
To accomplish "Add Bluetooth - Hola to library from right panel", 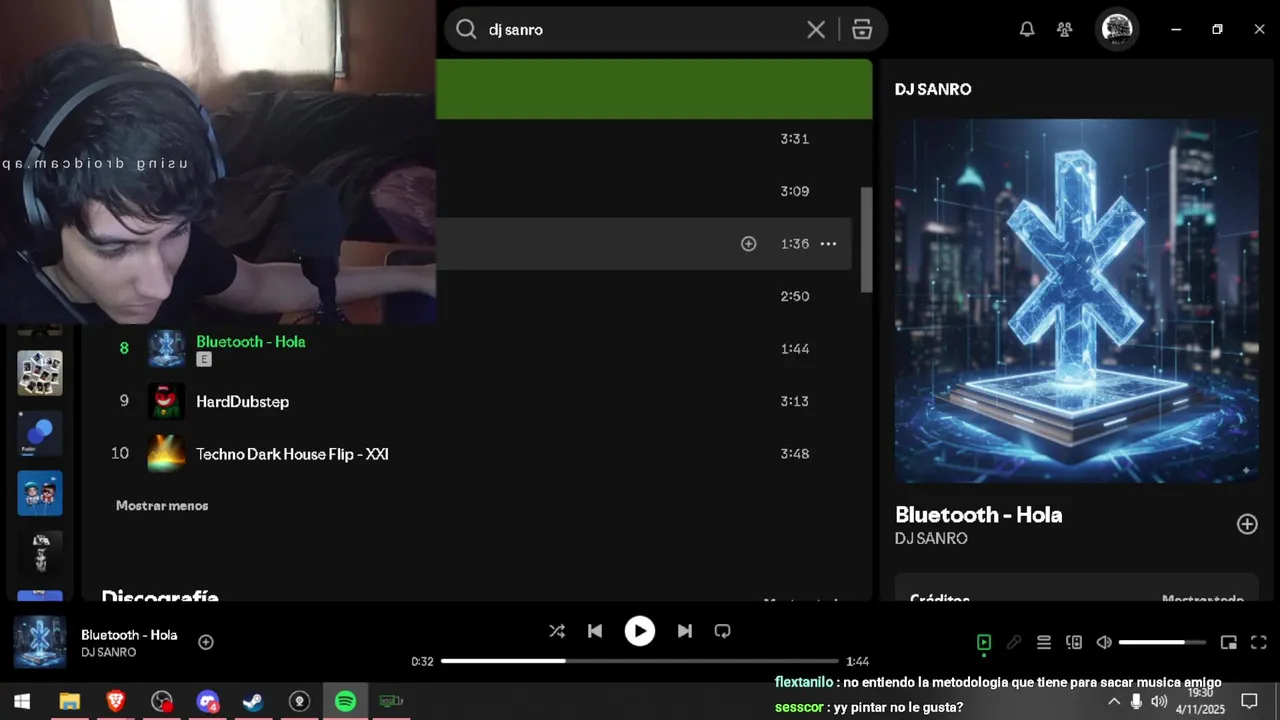I will [x=1247, y=524].
